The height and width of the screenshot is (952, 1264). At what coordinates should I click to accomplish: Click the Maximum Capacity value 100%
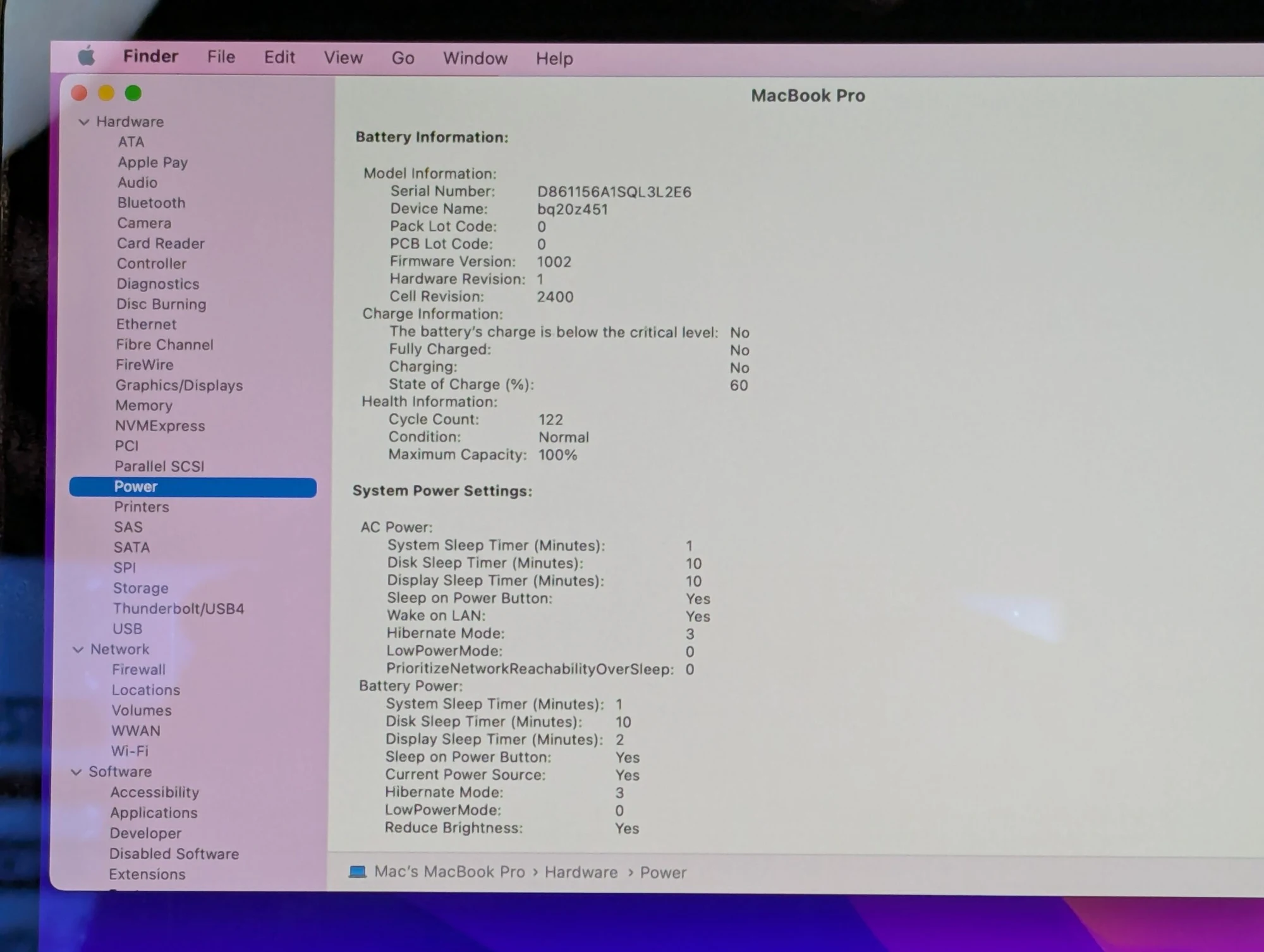[x=557, y=455]
